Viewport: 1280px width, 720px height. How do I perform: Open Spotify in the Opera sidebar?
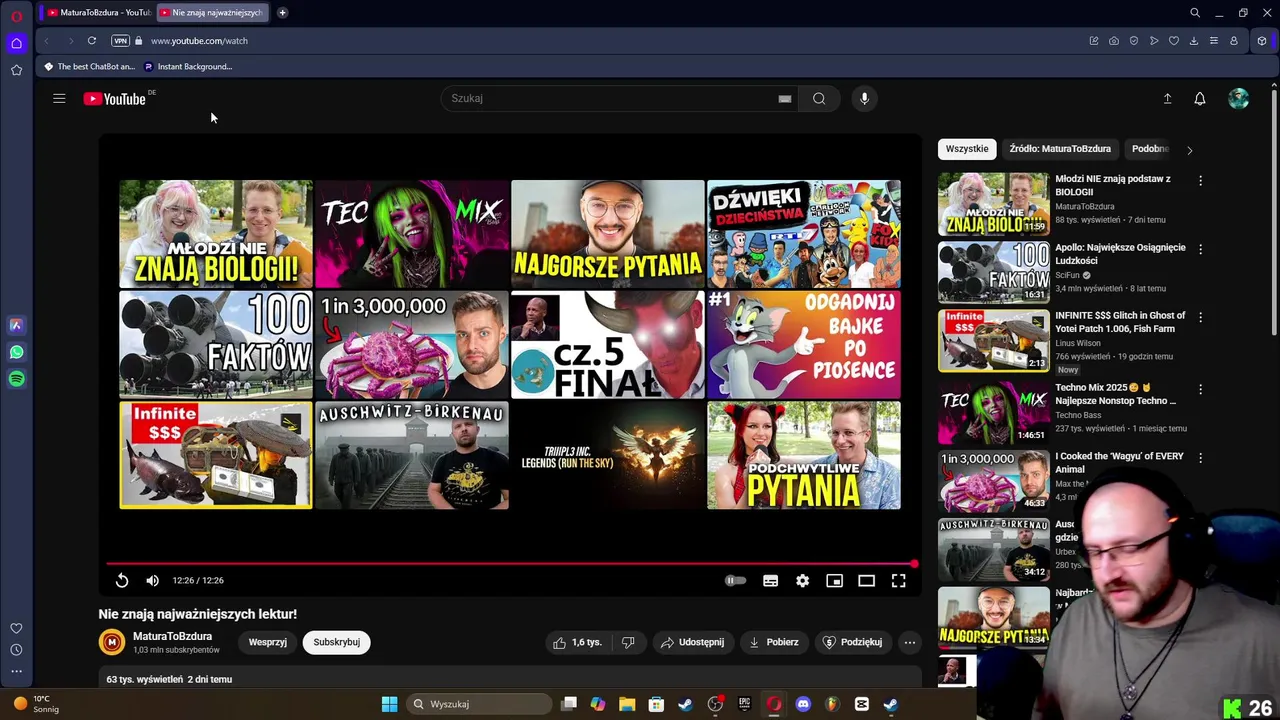pyautogui.click(x=16, y=379)
